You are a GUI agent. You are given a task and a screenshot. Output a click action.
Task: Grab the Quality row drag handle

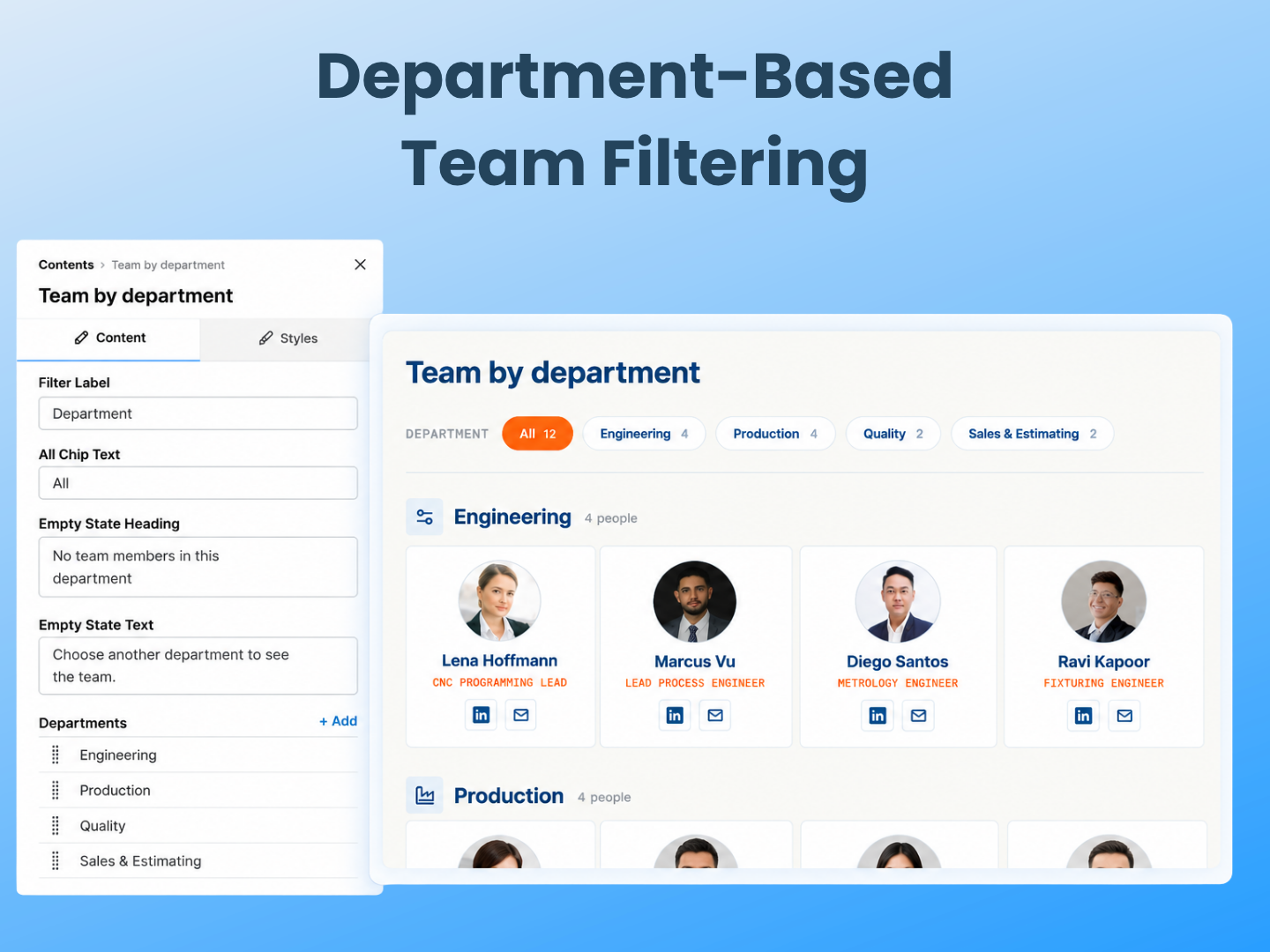(56, 826)
